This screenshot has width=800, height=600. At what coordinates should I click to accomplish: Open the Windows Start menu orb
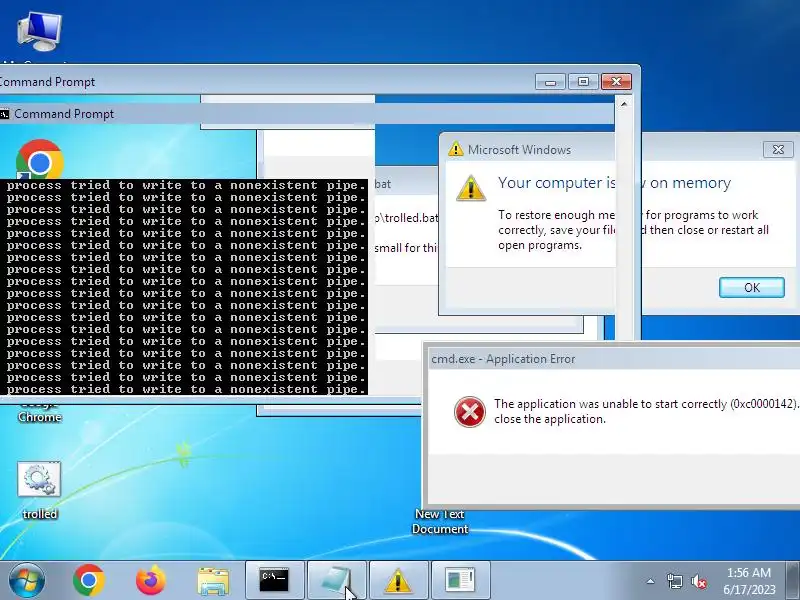pyautogui.click(x=27, y=580)
